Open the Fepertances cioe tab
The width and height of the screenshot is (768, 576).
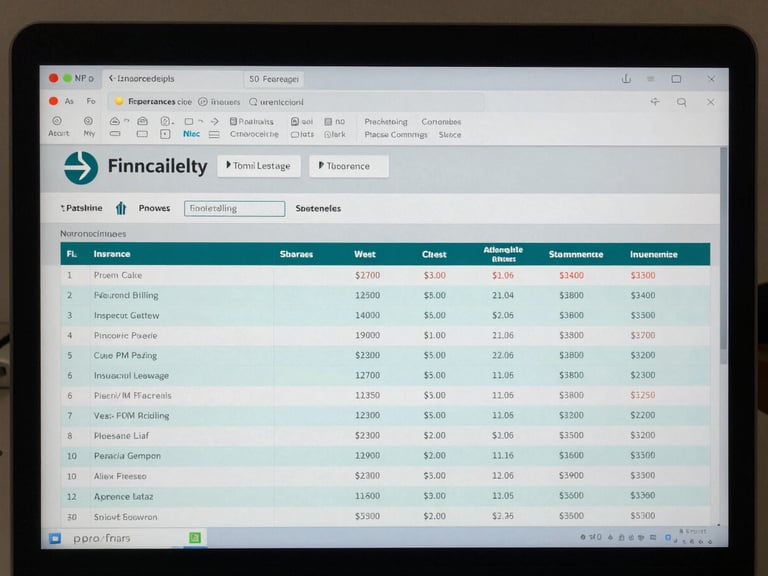coord(160,102)
